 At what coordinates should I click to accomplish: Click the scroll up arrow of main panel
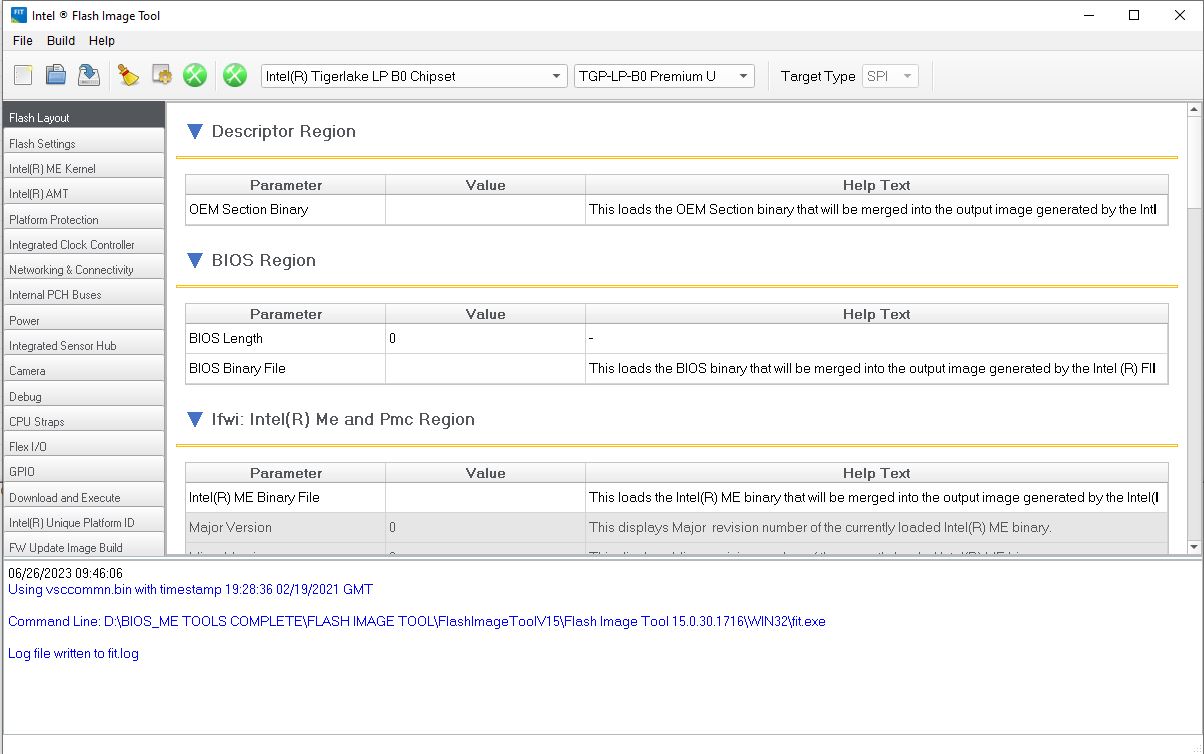(1193, 109)
